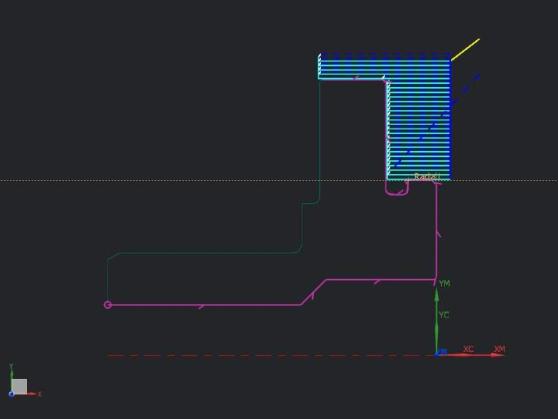The height and width of the screenshot is (419, 558).
Task: Select the magenta diagonal ramp segment
Action: (314, 292)
